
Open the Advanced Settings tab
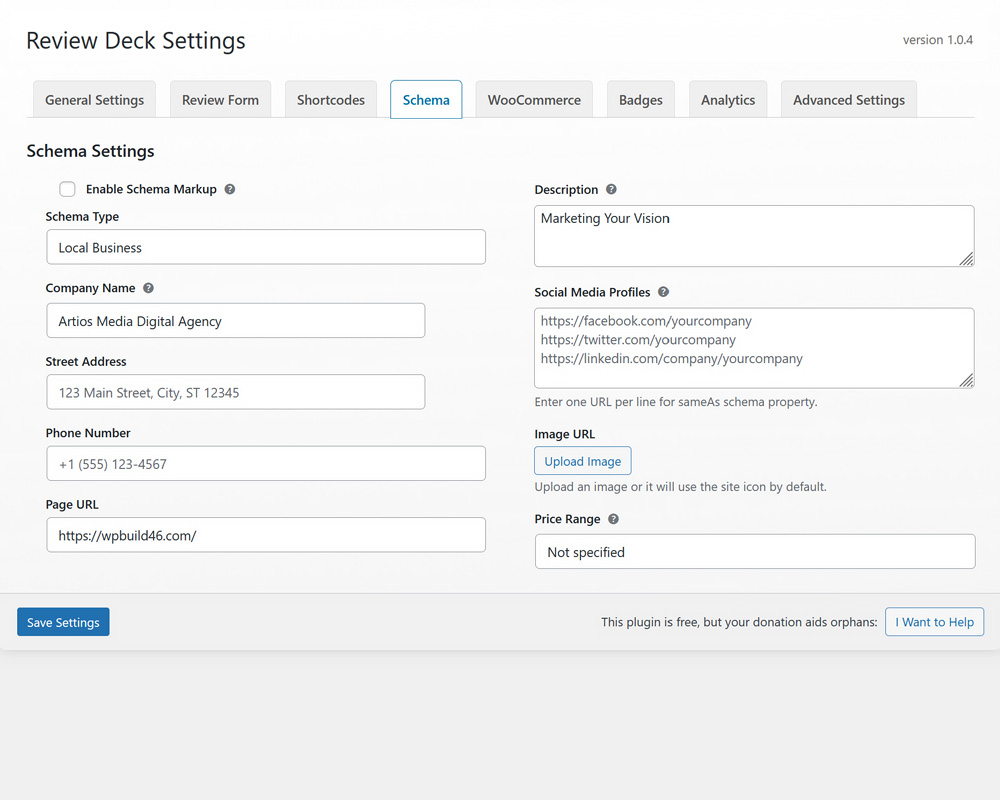pos(848,99)
